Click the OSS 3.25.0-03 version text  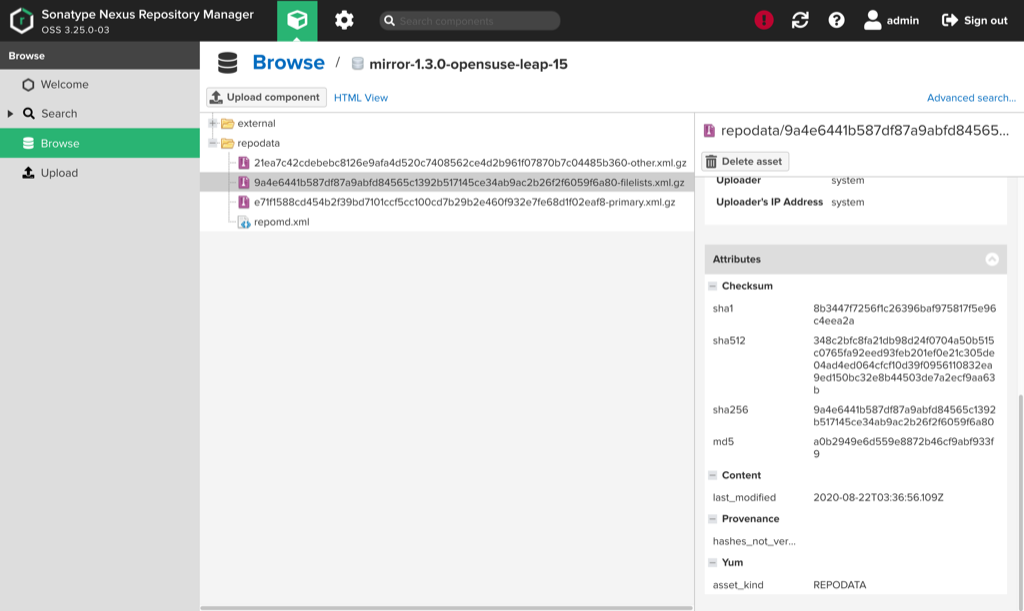75,30
